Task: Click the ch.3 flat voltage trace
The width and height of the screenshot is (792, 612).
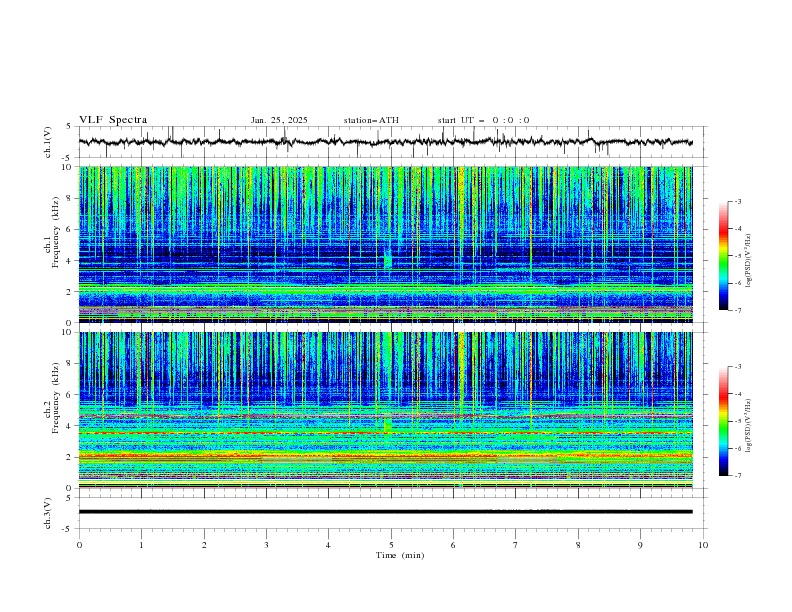Action: pos(385,512)
